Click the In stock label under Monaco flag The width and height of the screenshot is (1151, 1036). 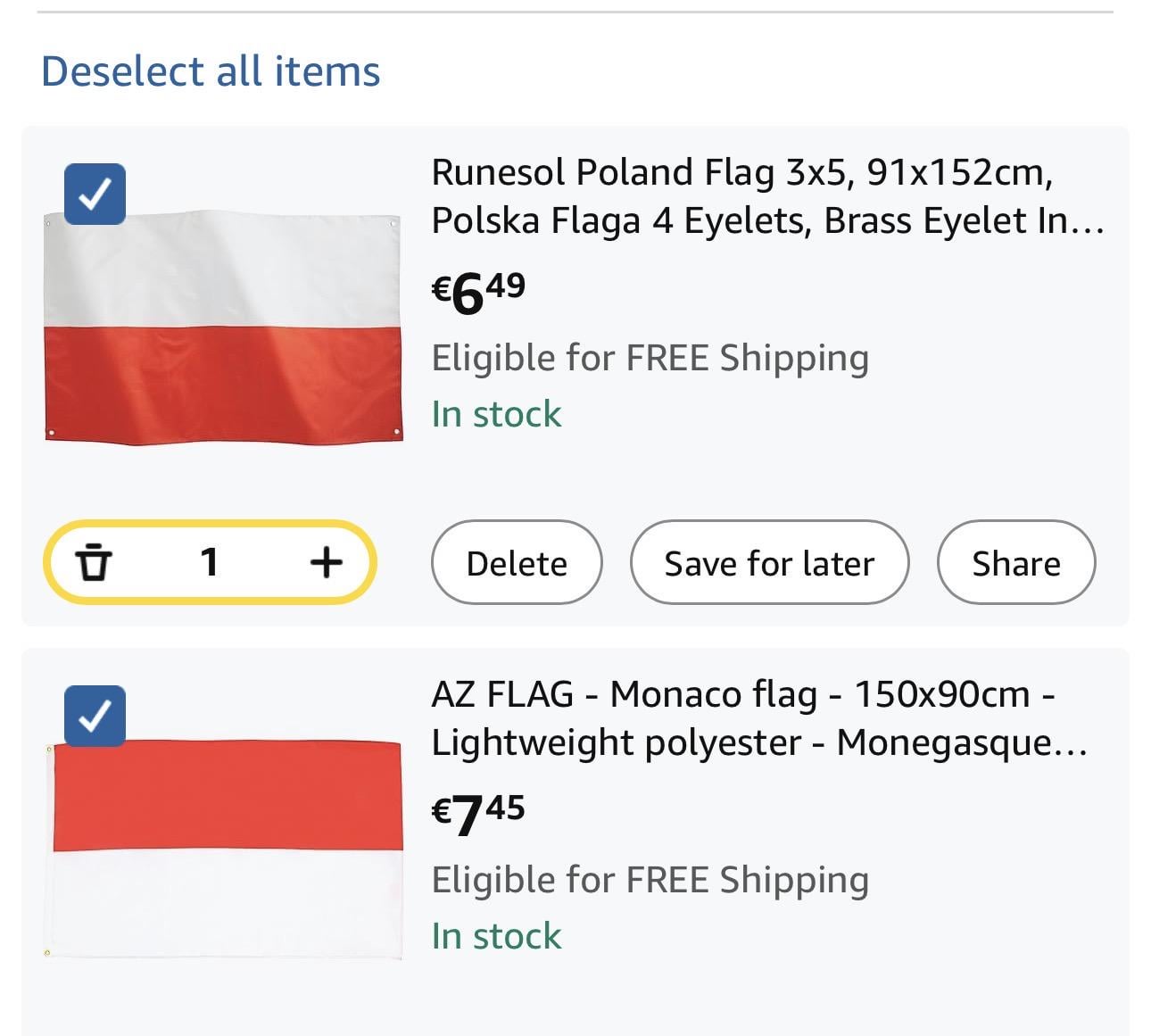pos(496,936)
